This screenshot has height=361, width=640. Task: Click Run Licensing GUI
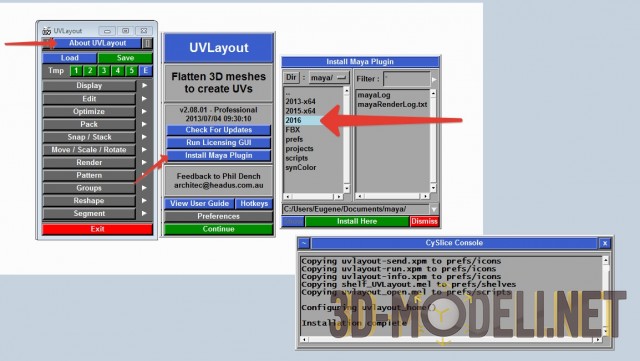pyautogui.click(x=219, y=143)
